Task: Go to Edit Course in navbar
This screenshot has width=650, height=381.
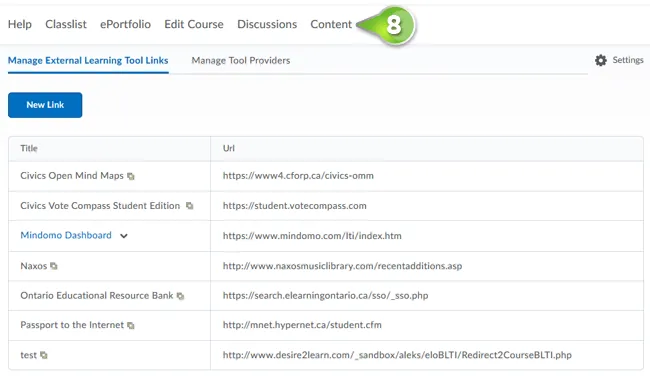Action: pos(194,24)
